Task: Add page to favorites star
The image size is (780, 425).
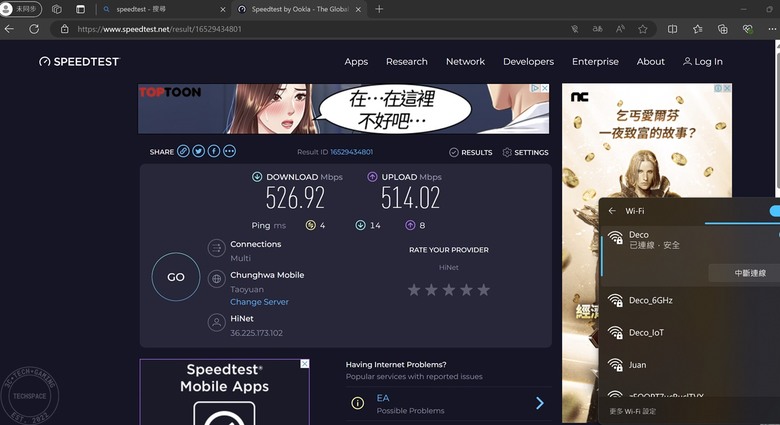Action: point(643,29)
